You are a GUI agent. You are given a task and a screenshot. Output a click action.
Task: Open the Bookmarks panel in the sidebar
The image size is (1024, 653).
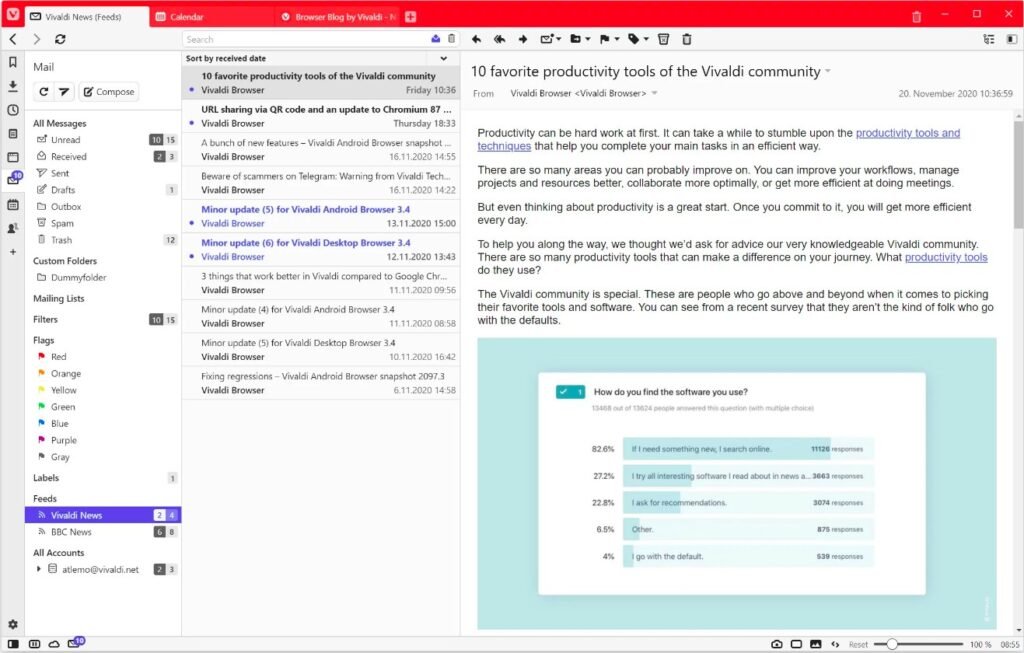[12, 63]
